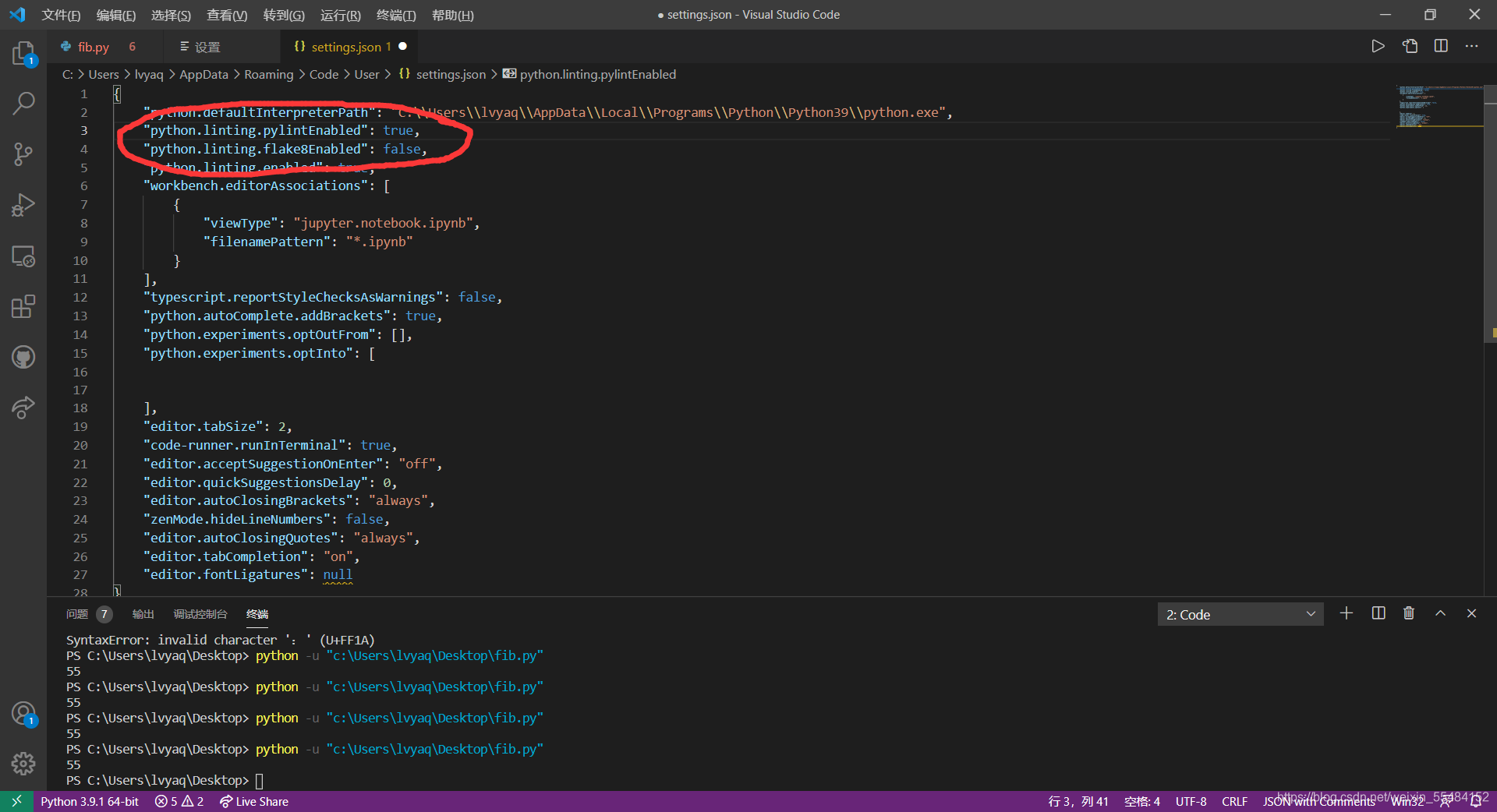
Task: Open the 帮助(H) menu
Action: click(452, 15)
